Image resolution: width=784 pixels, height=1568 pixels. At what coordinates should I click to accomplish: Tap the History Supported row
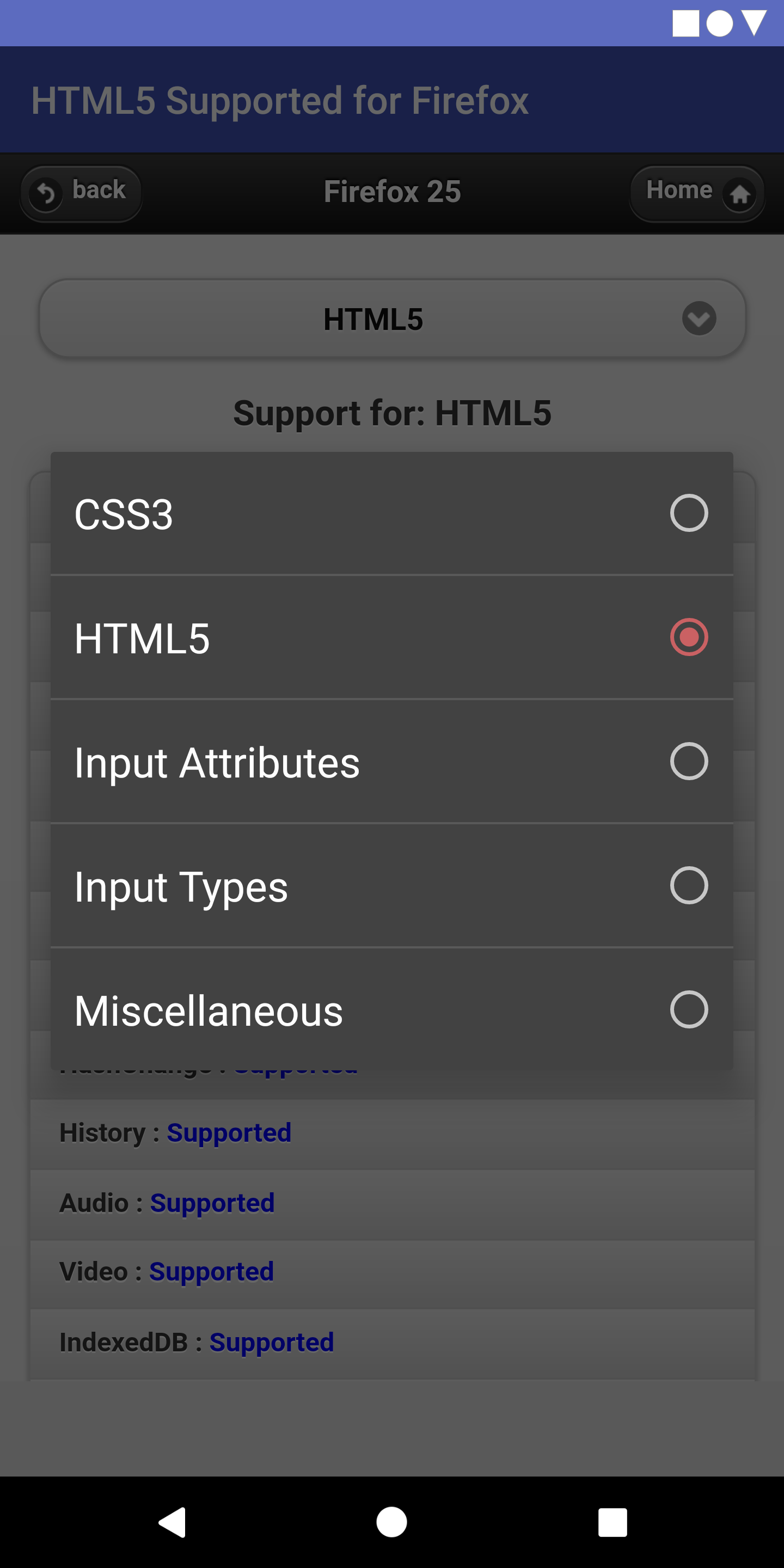coord(392,1134)
